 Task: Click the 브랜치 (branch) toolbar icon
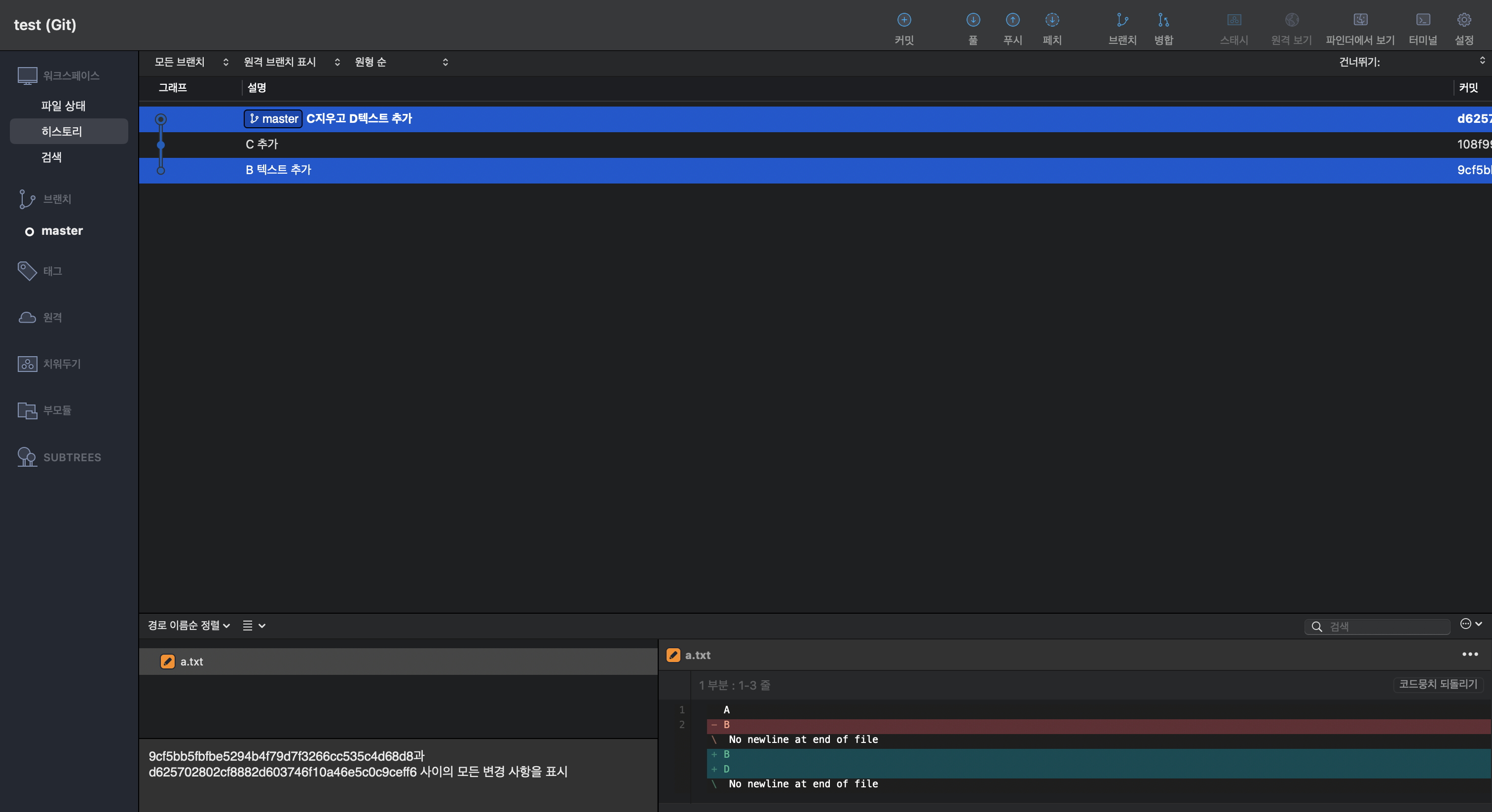pyautogui.click(x=1122, y=20)
